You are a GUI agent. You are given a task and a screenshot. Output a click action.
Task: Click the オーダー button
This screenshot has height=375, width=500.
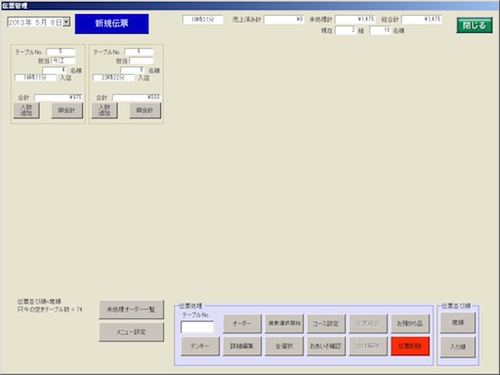click(x=242, y=324)
